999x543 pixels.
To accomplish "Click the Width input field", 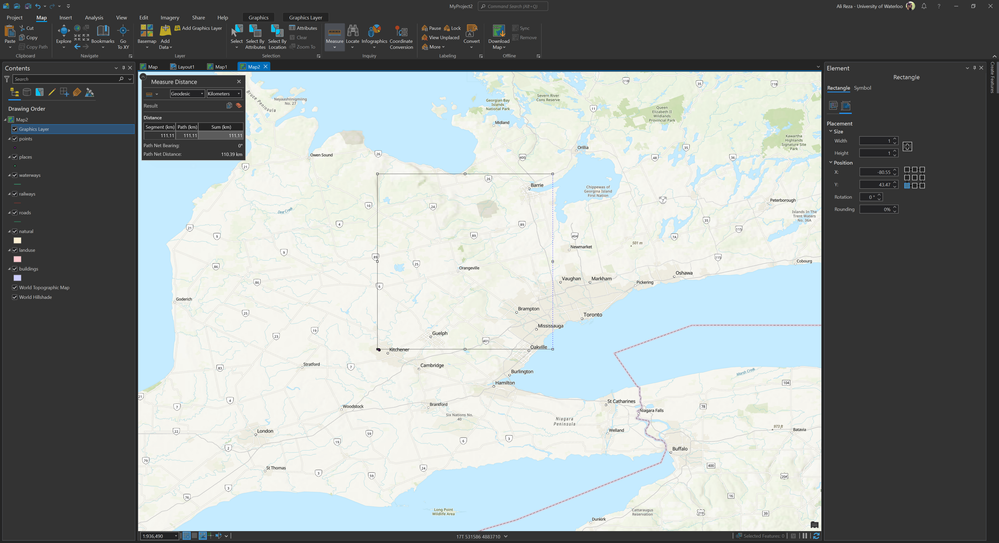I will click(x=875, y=141).
